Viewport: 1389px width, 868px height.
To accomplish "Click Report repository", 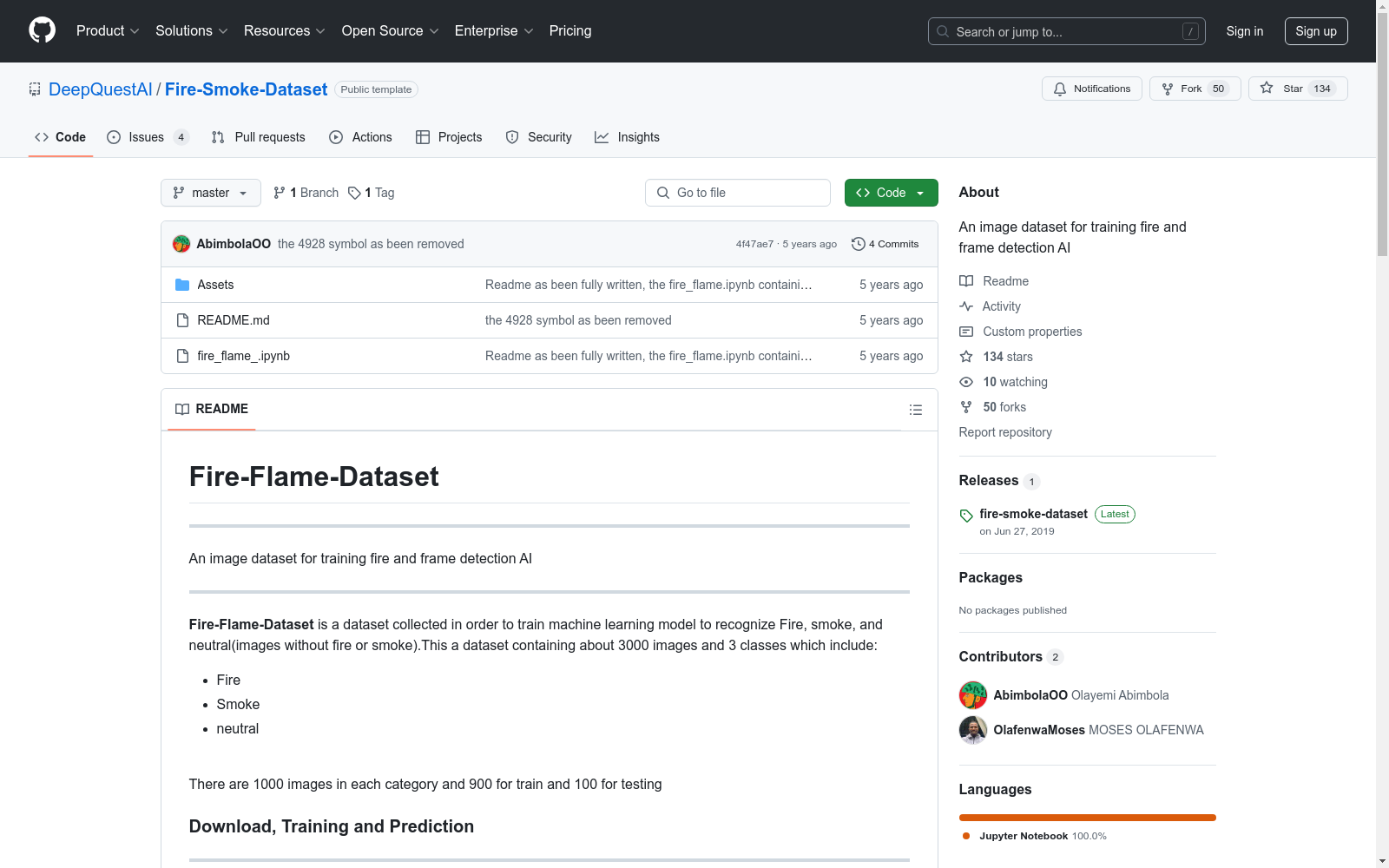I will point(1005,432).
